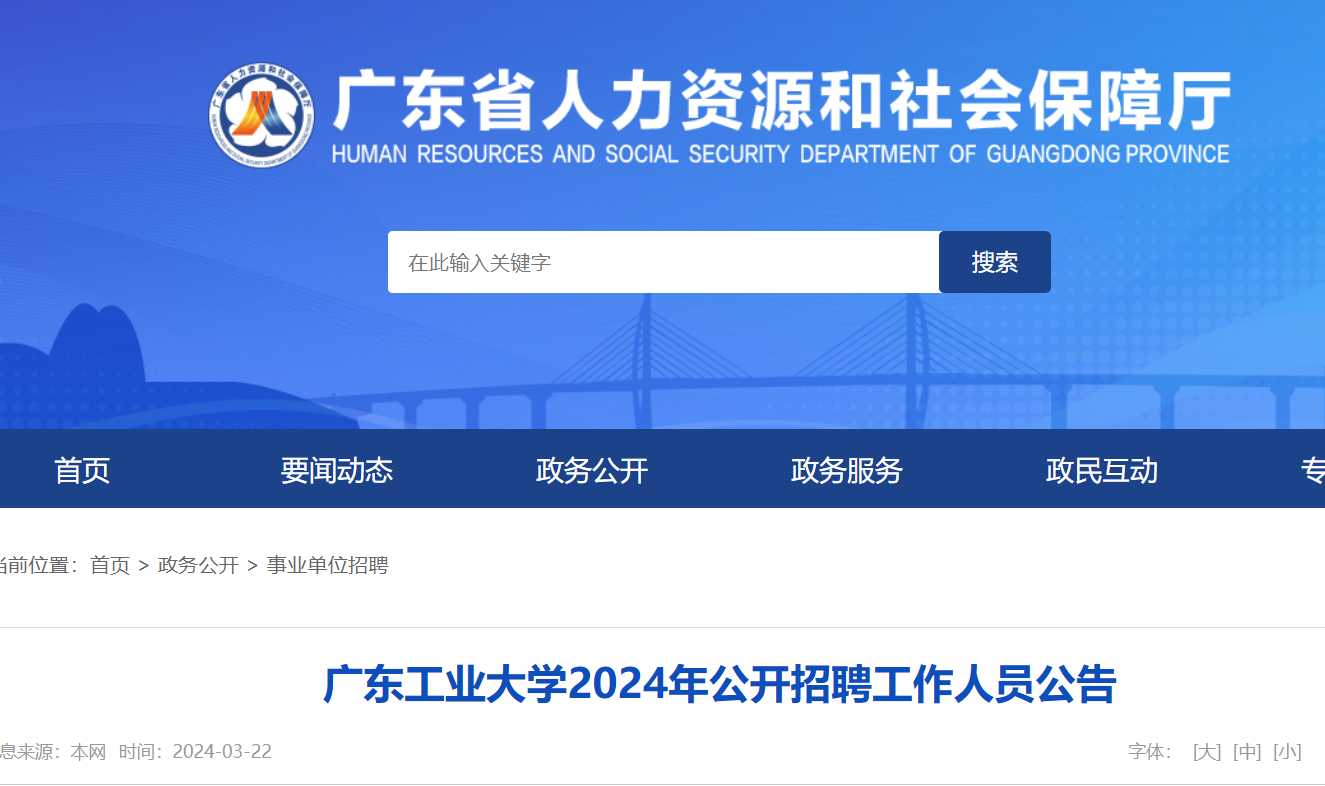Viewport: 1325px width, 786px height.
Task: Open the 政务公开 navigation menu item
Action: pyautogui.click(x=592, y=470)
